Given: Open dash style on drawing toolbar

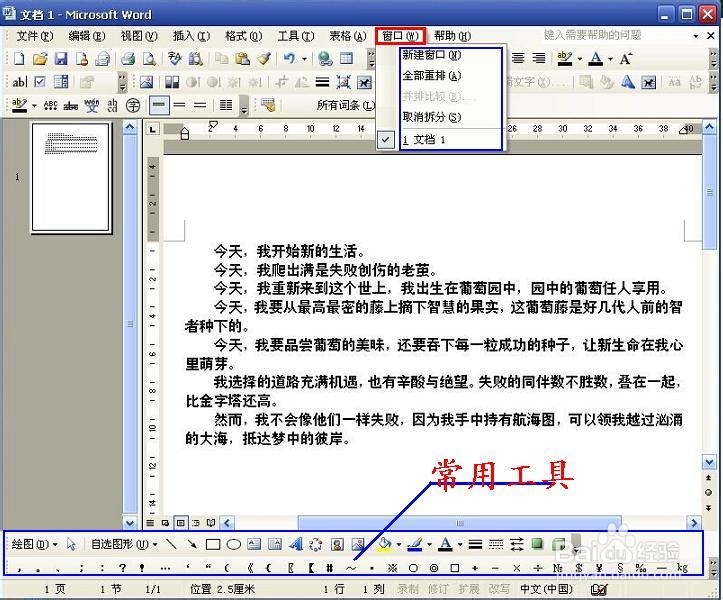Looking at the screenshot, I should pyautogui.click(x=496, y=545).
